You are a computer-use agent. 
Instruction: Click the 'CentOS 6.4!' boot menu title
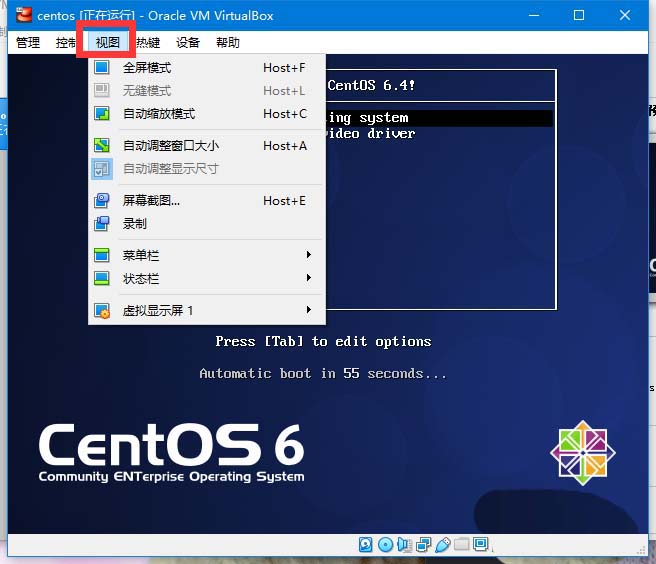371,85
